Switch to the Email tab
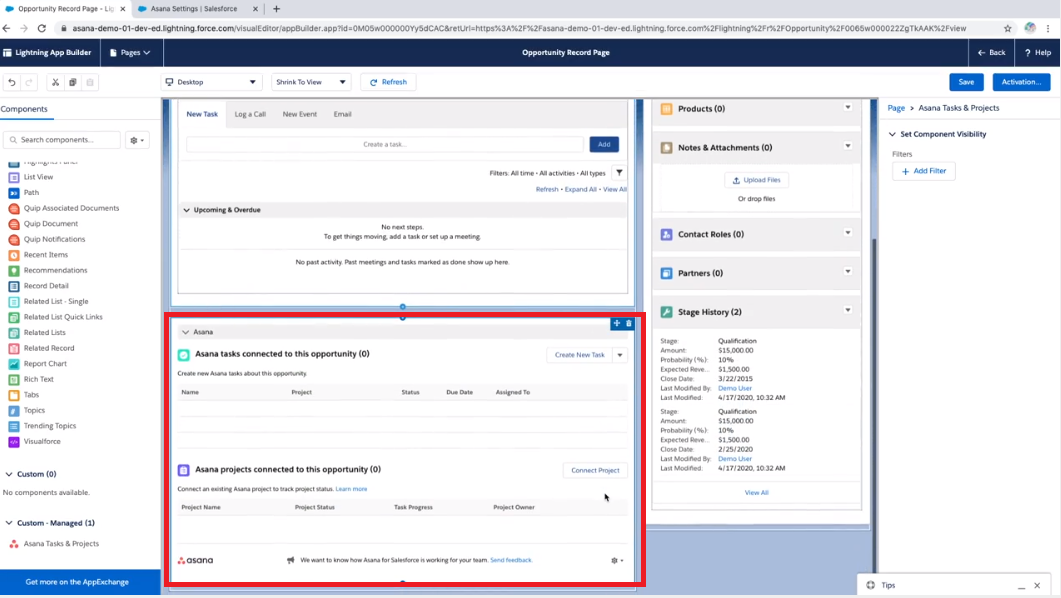The height and width of the screenshot is (598, 1061). click(342, 114)
